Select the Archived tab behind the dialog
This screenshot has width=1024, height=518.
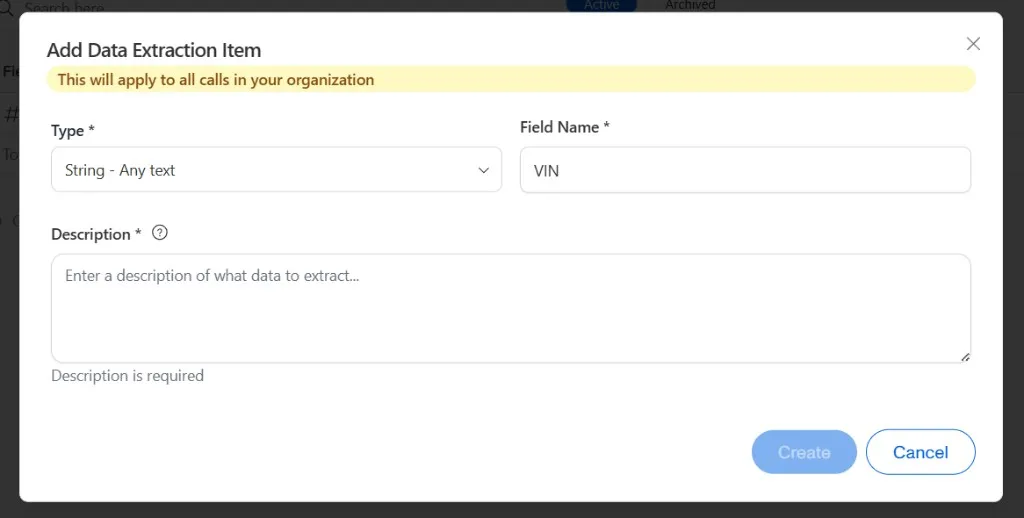click(690, 5)
